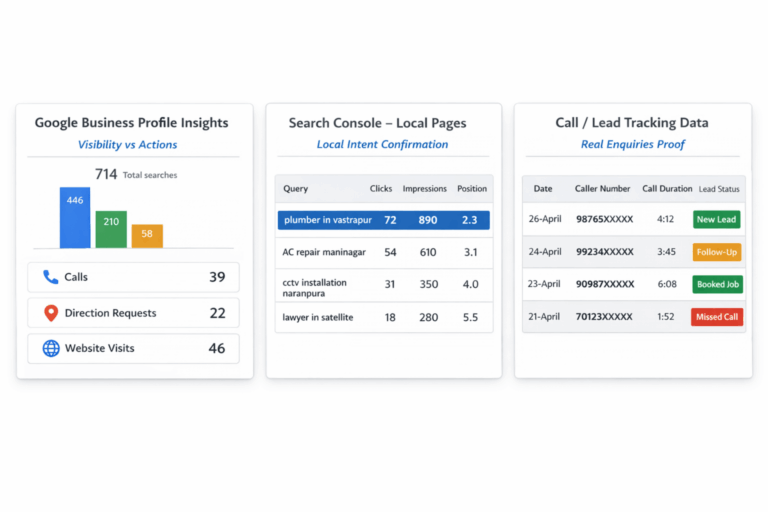Image resolution: width=768 pixels, height=512 pixels.
Task: Open the Website Visits row
Action: [x=133, y=348]
